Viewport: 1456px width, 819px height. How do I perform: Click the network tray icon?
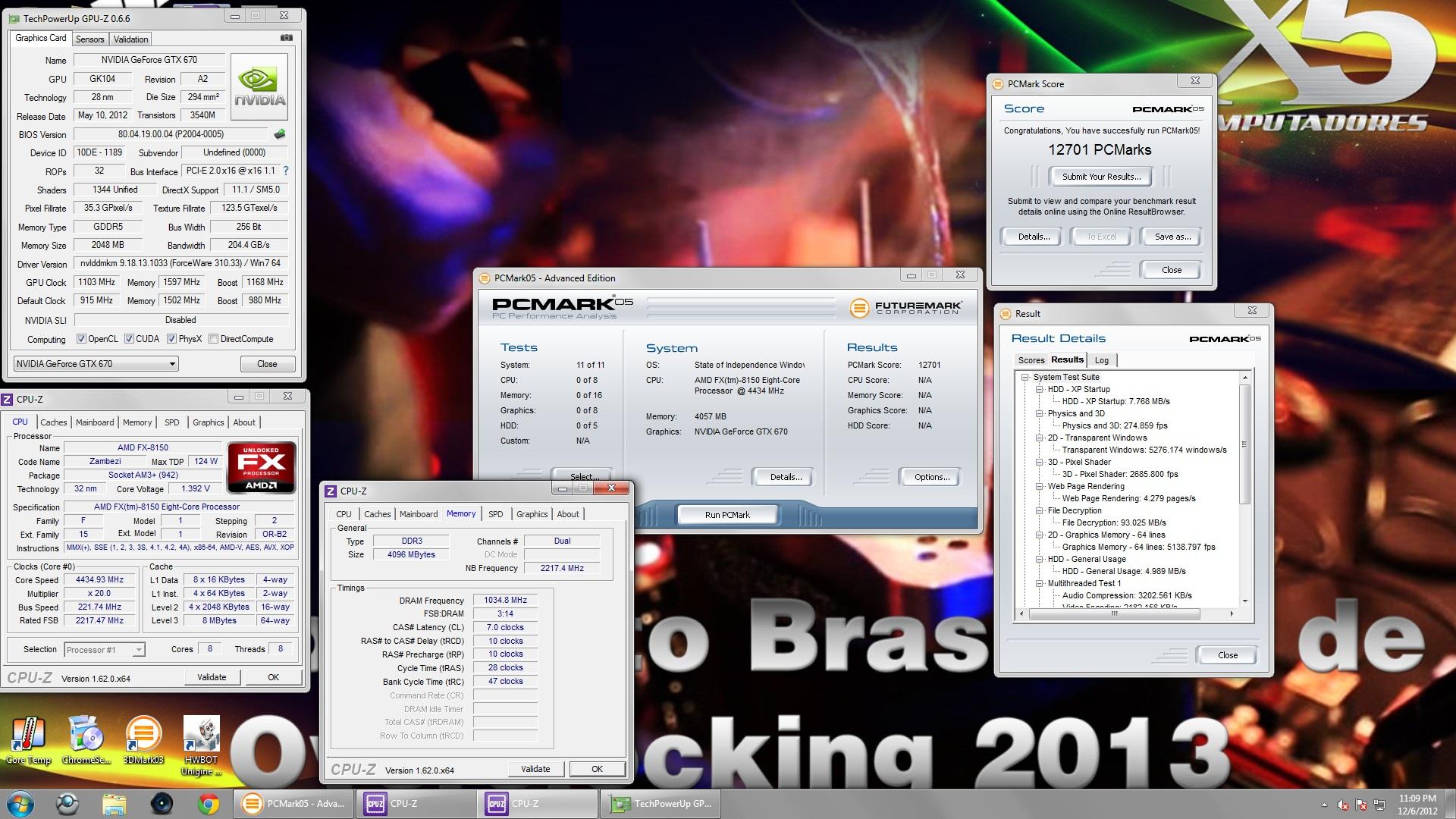pos(1379,805)
